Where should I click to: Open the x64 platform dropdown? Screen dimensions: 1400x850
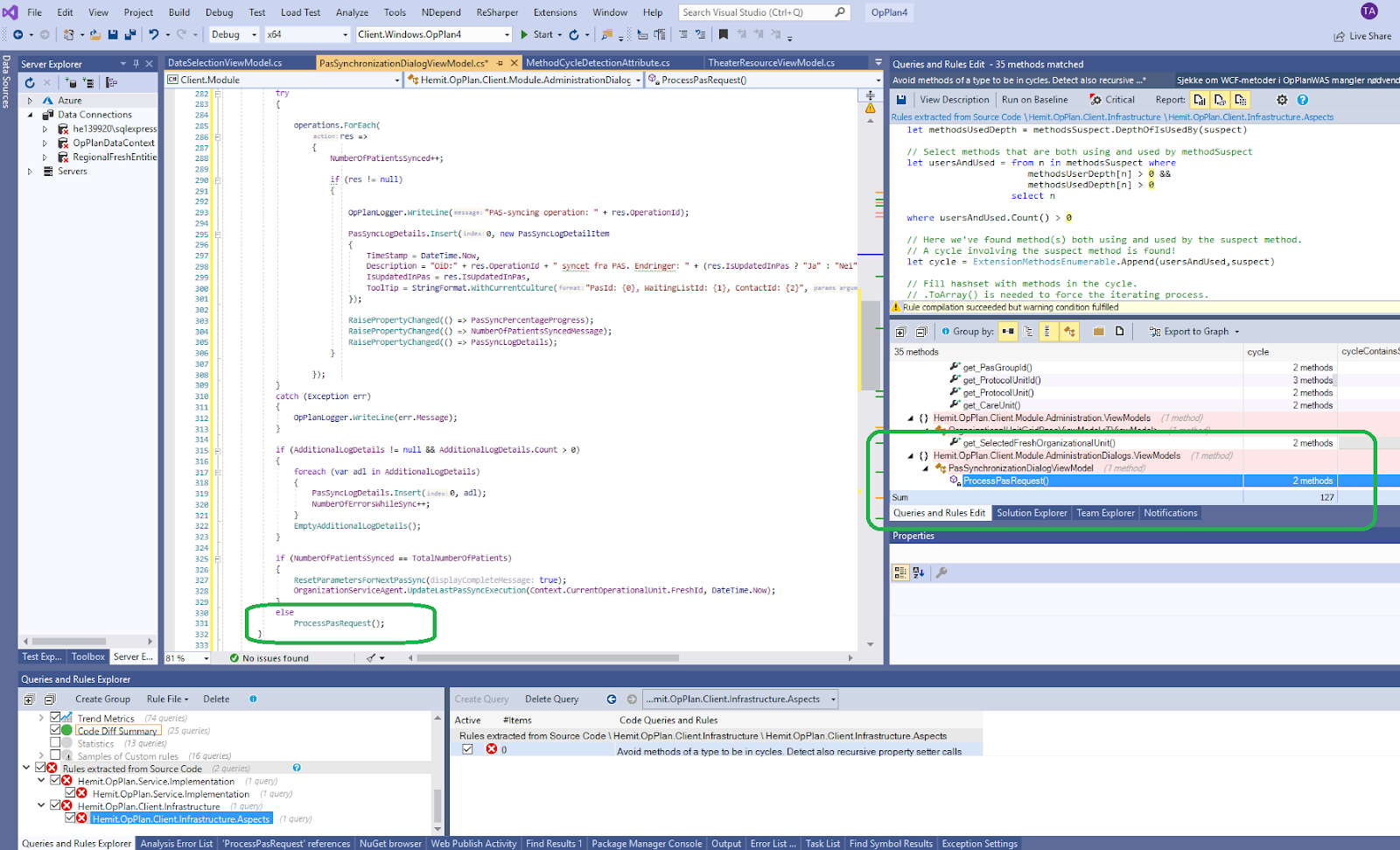click(x=344, y=35)
